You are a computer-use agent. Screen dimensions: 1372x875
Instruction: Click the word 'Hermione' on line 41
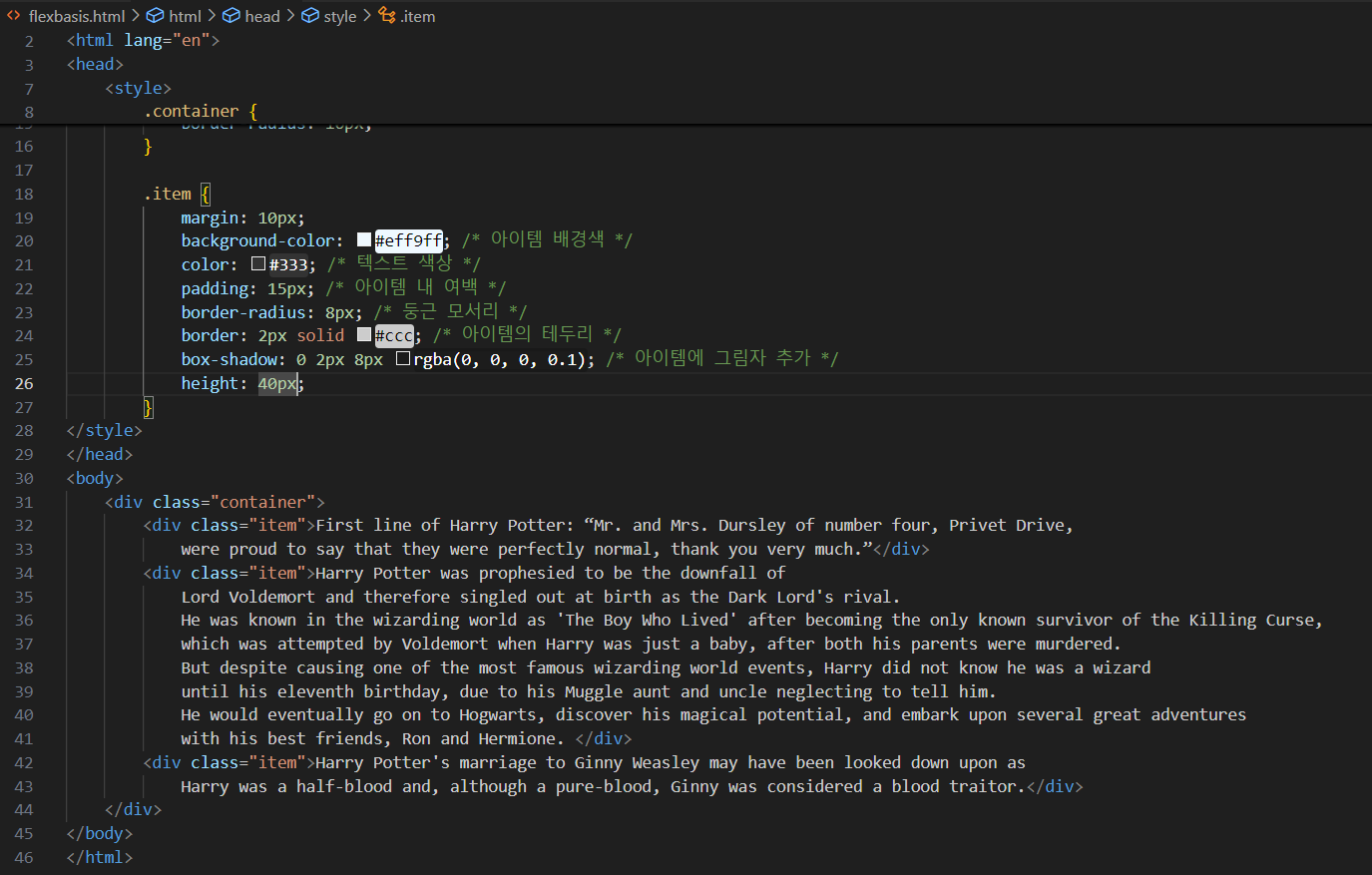[x=517, y=738]
